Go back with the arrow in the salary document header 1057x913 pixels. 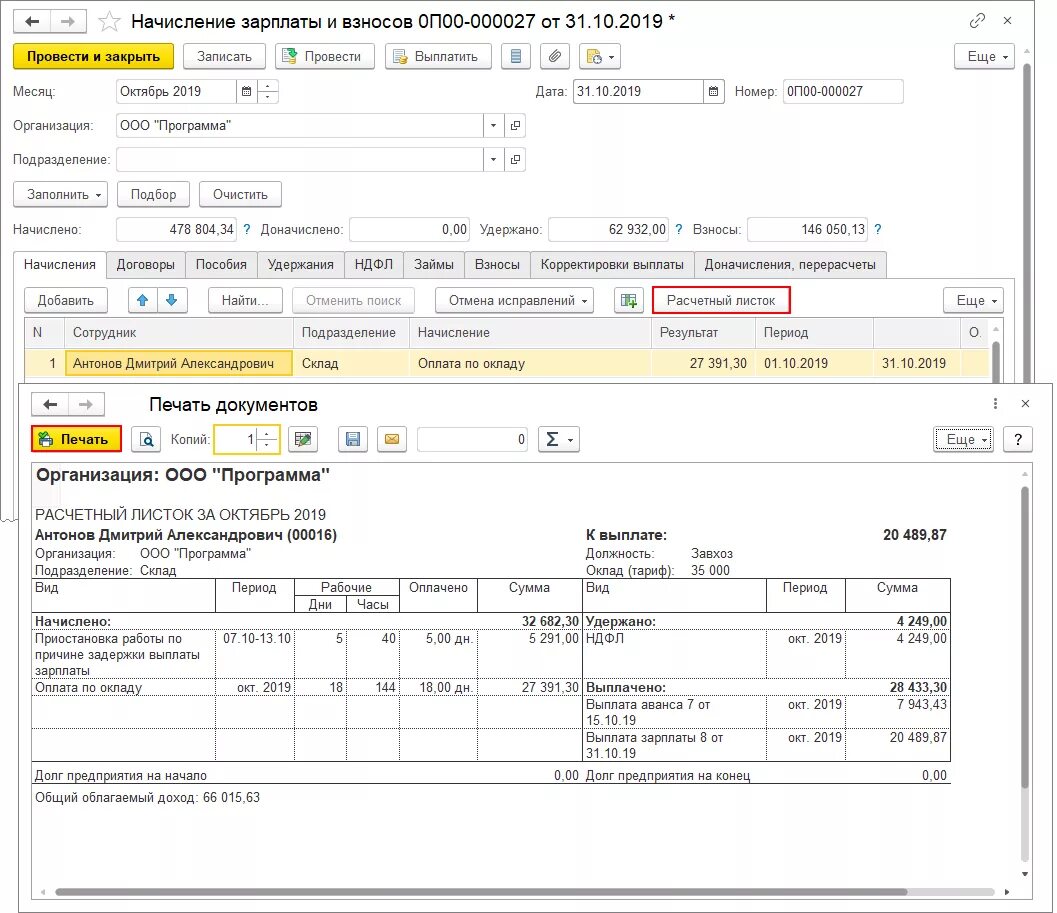click(x=32, y=22)
